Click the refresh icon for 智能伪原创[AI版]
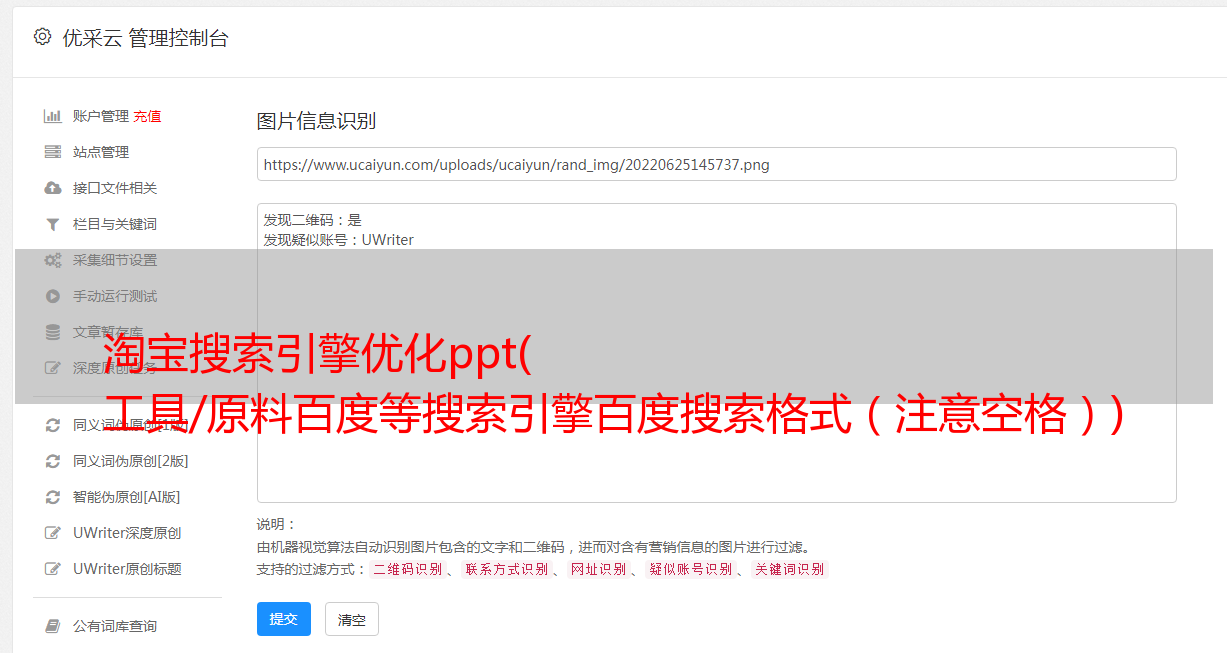This screenshot has width=1227, height=653. pos(53,497)
